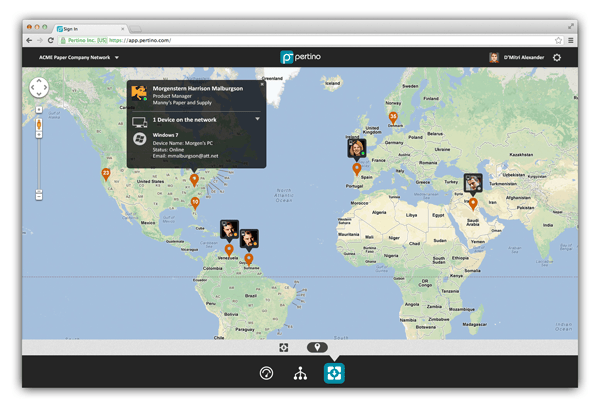Click the 'Product Manager' job title text
This screenshot has width=600, height=409.
172,96
